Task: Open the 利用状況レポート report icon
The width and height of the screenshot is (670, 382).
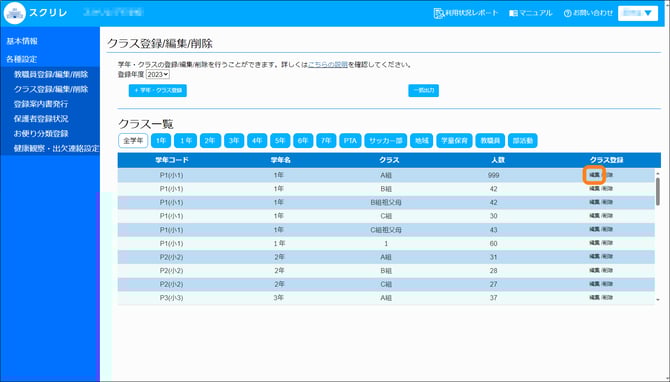Action: pos(438,13)
